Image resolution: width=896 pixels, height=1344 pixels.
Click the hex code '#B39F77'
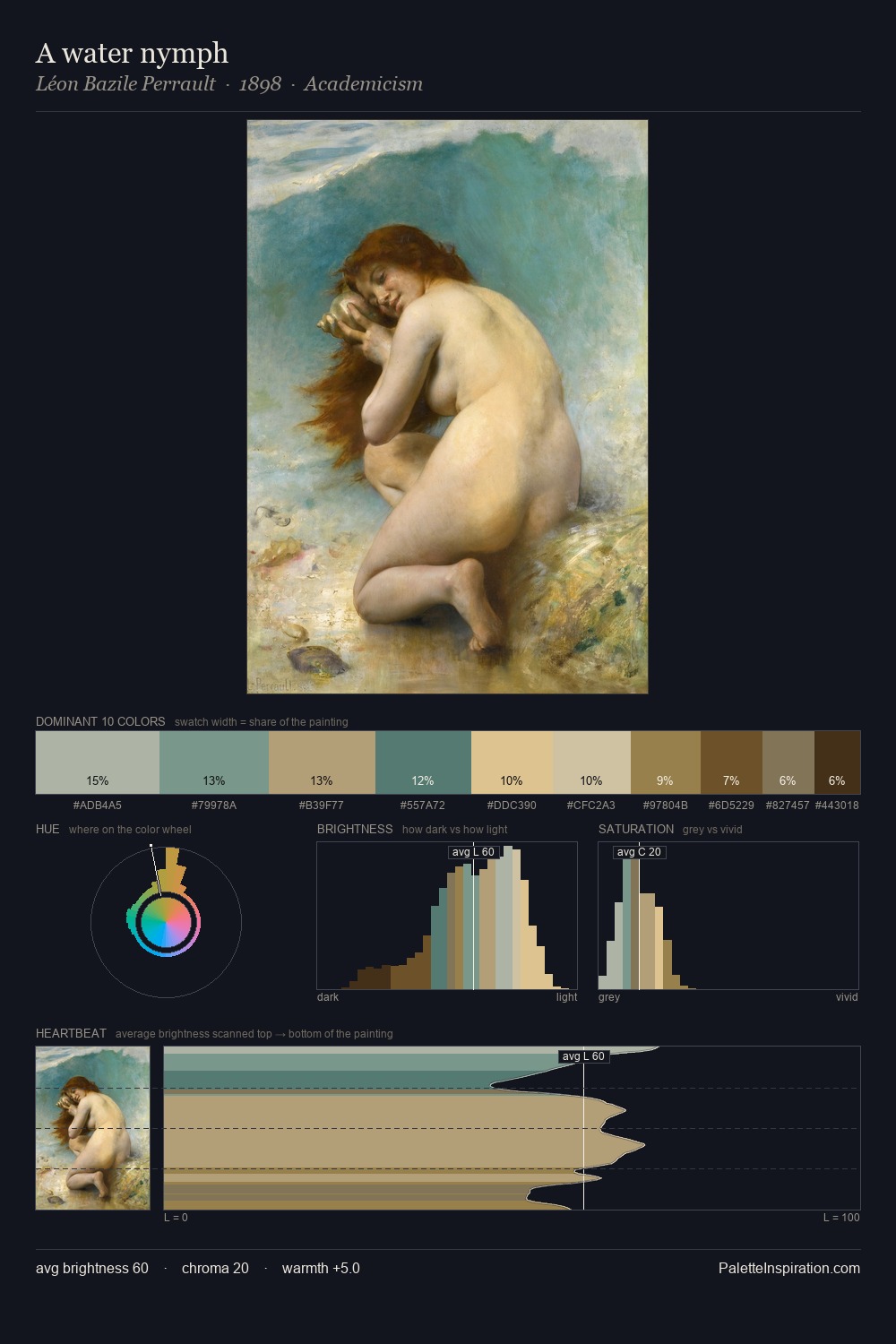322,806
